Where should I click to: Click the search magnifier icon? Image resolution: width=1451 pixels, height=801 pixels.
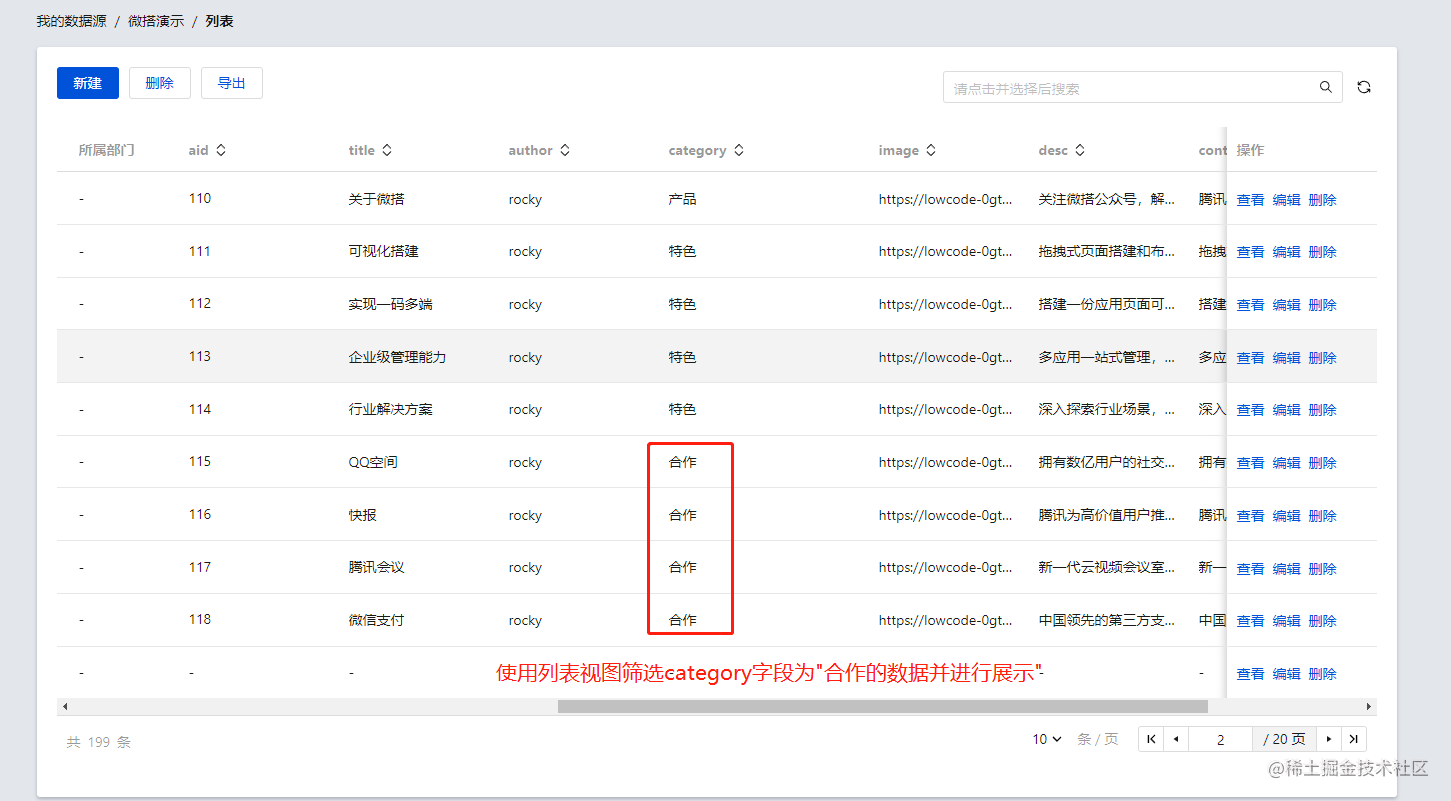coord(1325,87)
